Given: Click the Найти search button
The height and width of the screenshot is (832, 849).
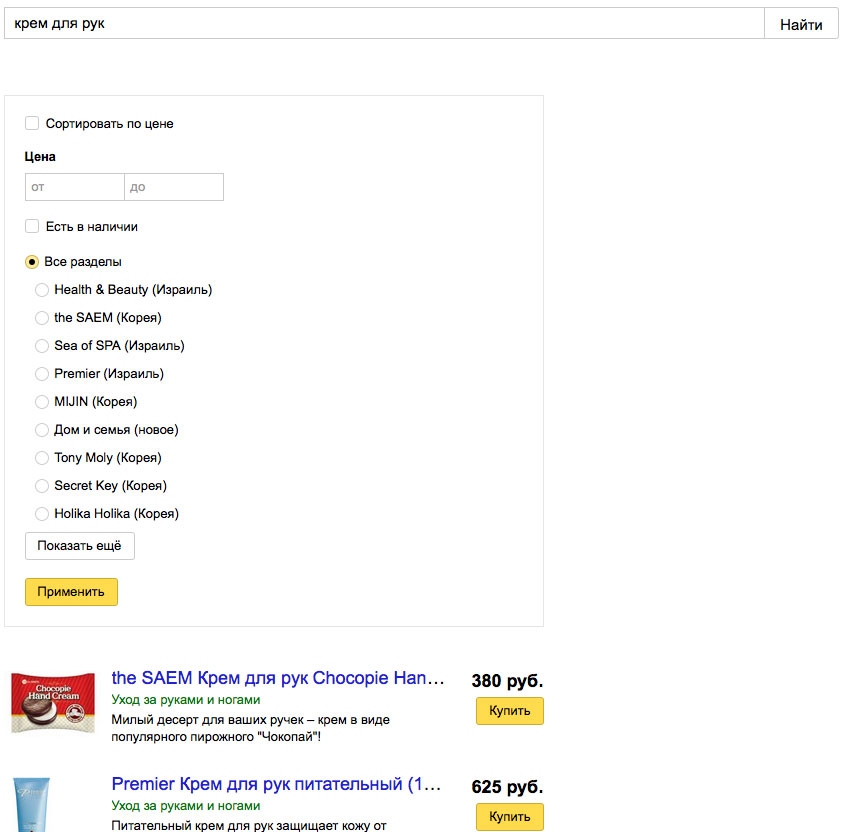Looking at the screenshot, I should coord(801,24).
